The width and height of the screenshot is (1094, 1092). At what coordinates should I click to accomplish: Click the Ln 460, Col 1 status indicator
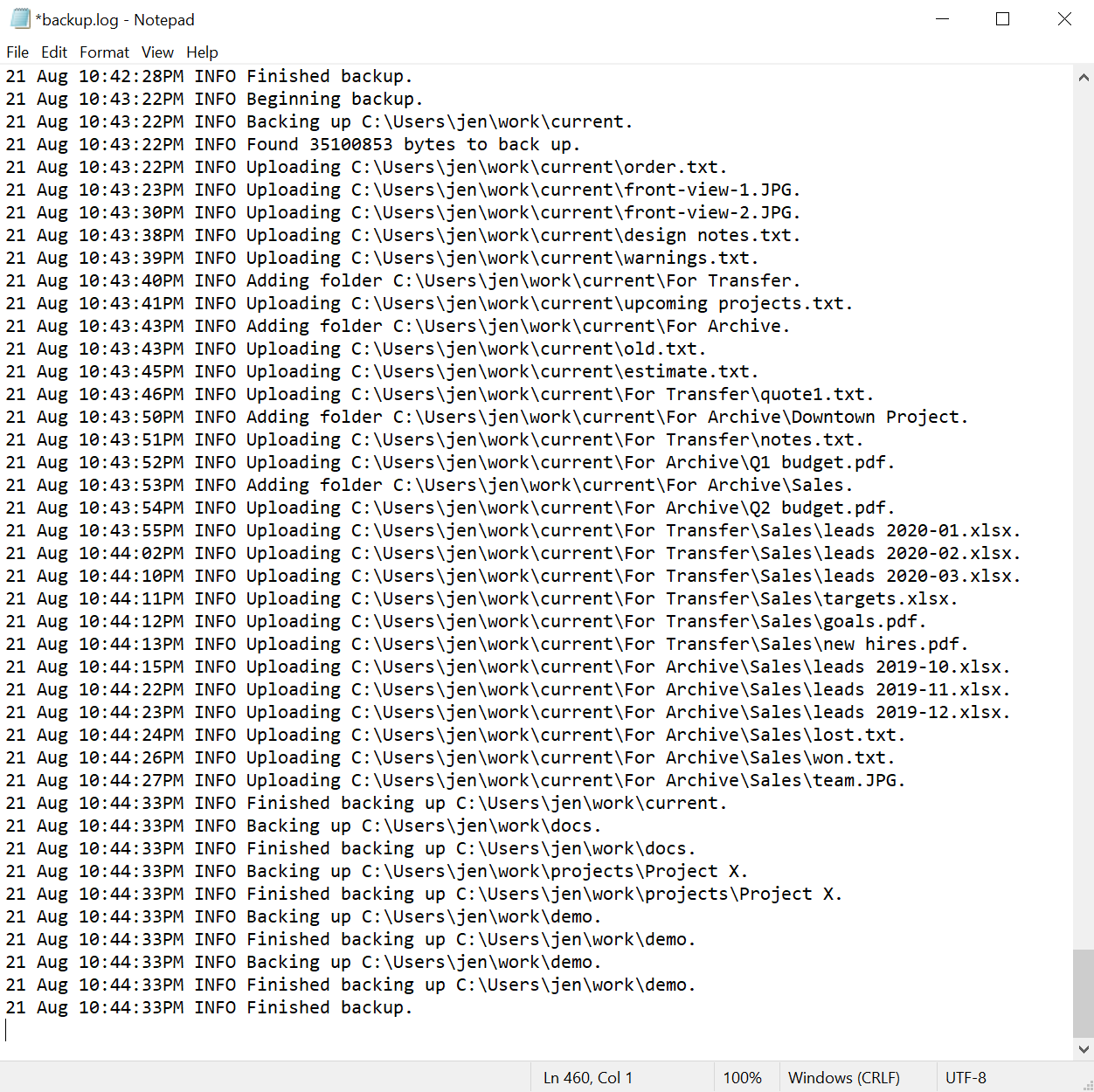[x=587, y=1078]
